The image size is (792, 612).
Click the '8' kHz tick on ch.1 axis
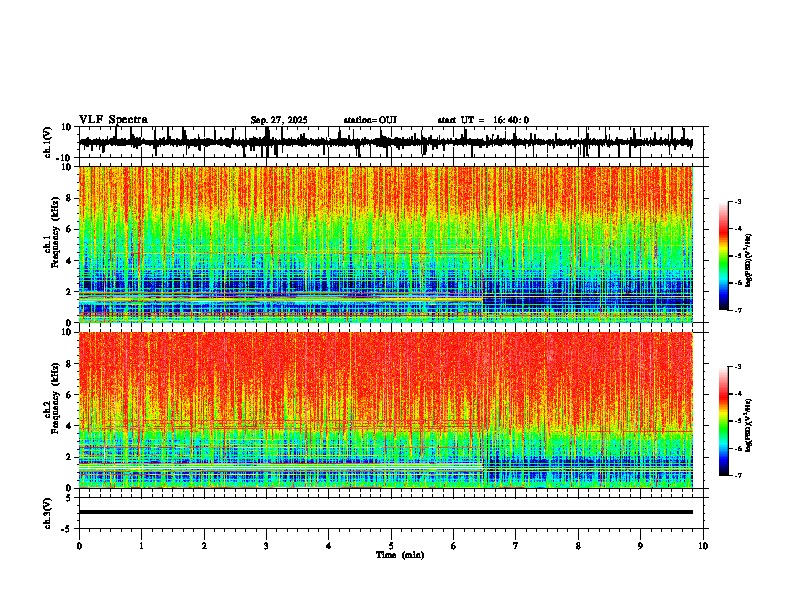tap(70, 198)
